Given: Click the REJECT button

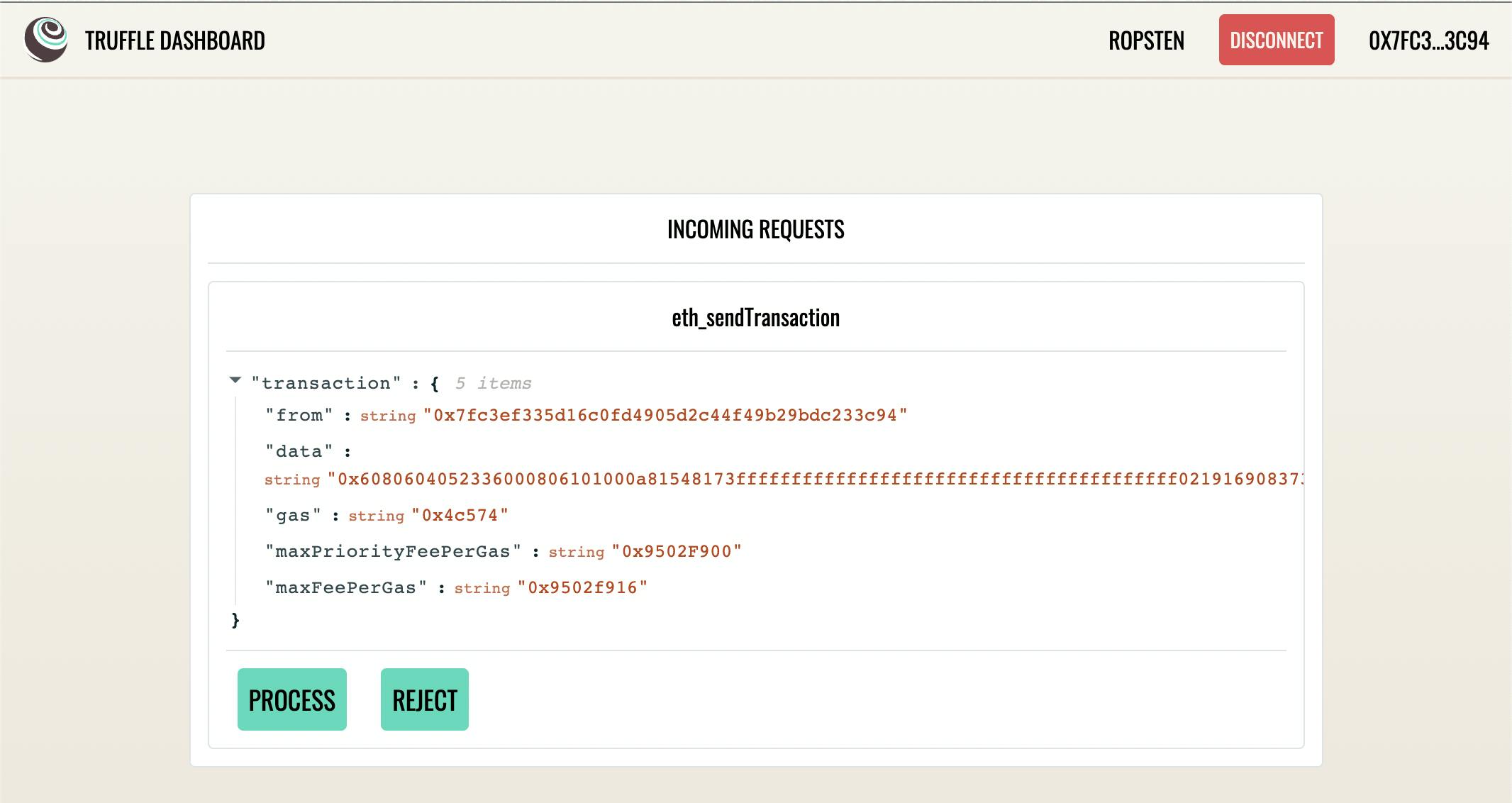Looking at the screenshot, I should click(x=424, y=699).
